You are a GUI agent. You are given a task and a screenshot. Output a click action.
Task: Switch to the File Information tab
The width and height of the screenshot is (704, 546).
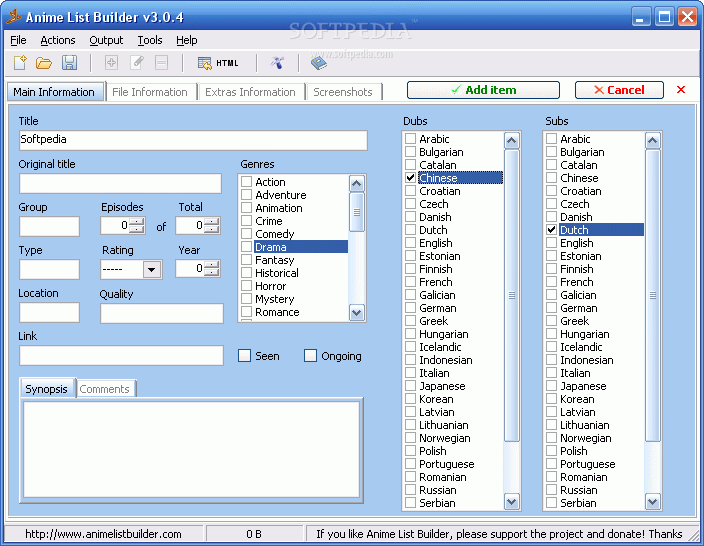coord(150,92)
